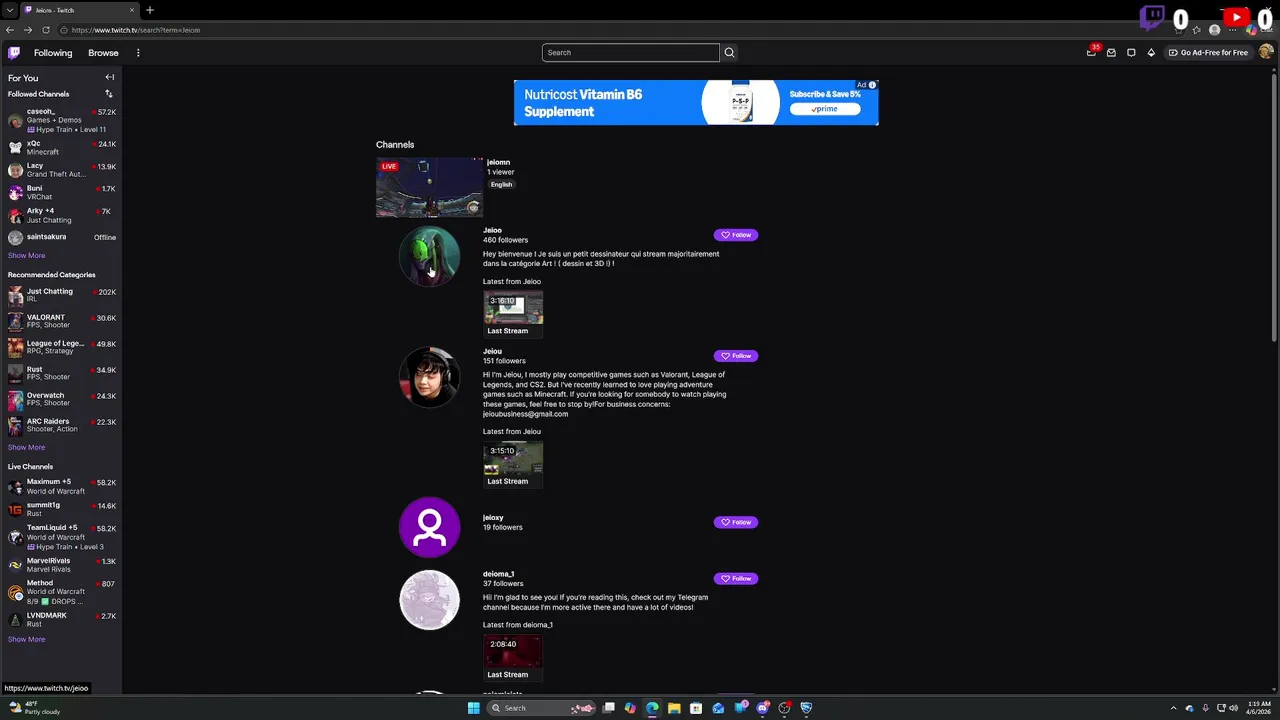
Task: Click jeioxy's purple default avatar
Action: (x=429, y=527)
